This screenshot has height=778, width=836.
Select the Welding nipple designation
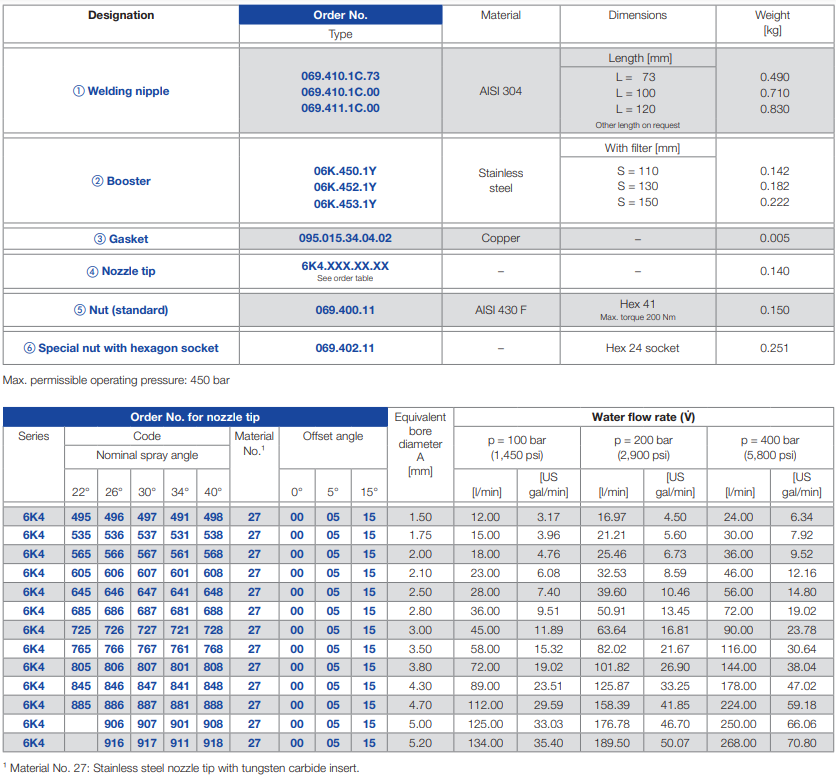(x=121, y=91)
